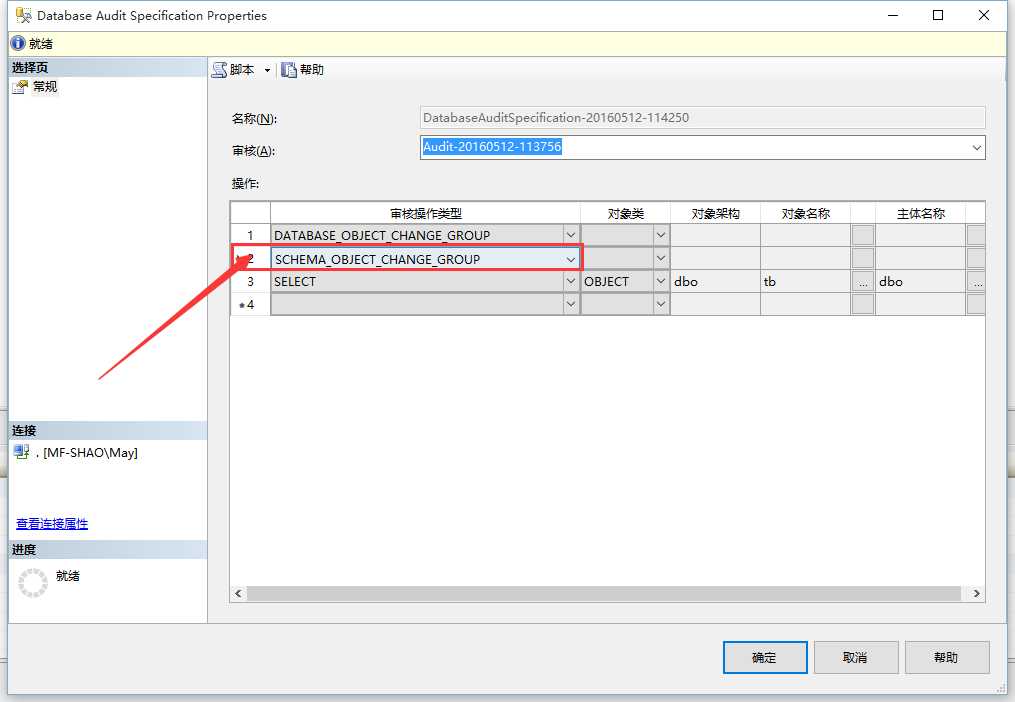This screenshot has width=1015, height=702.
Task: Select row header 1
Action: 251,235
